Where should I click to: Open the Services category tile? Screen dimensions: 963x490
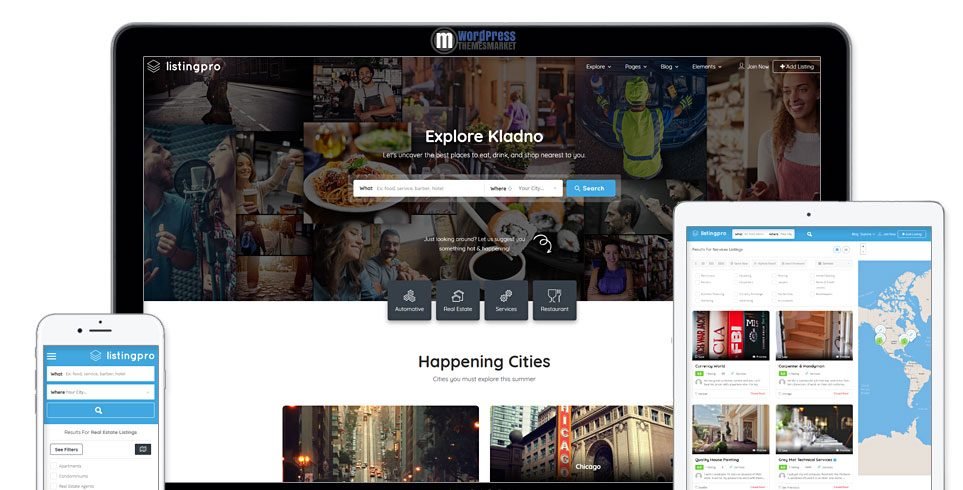click(506, 300)
